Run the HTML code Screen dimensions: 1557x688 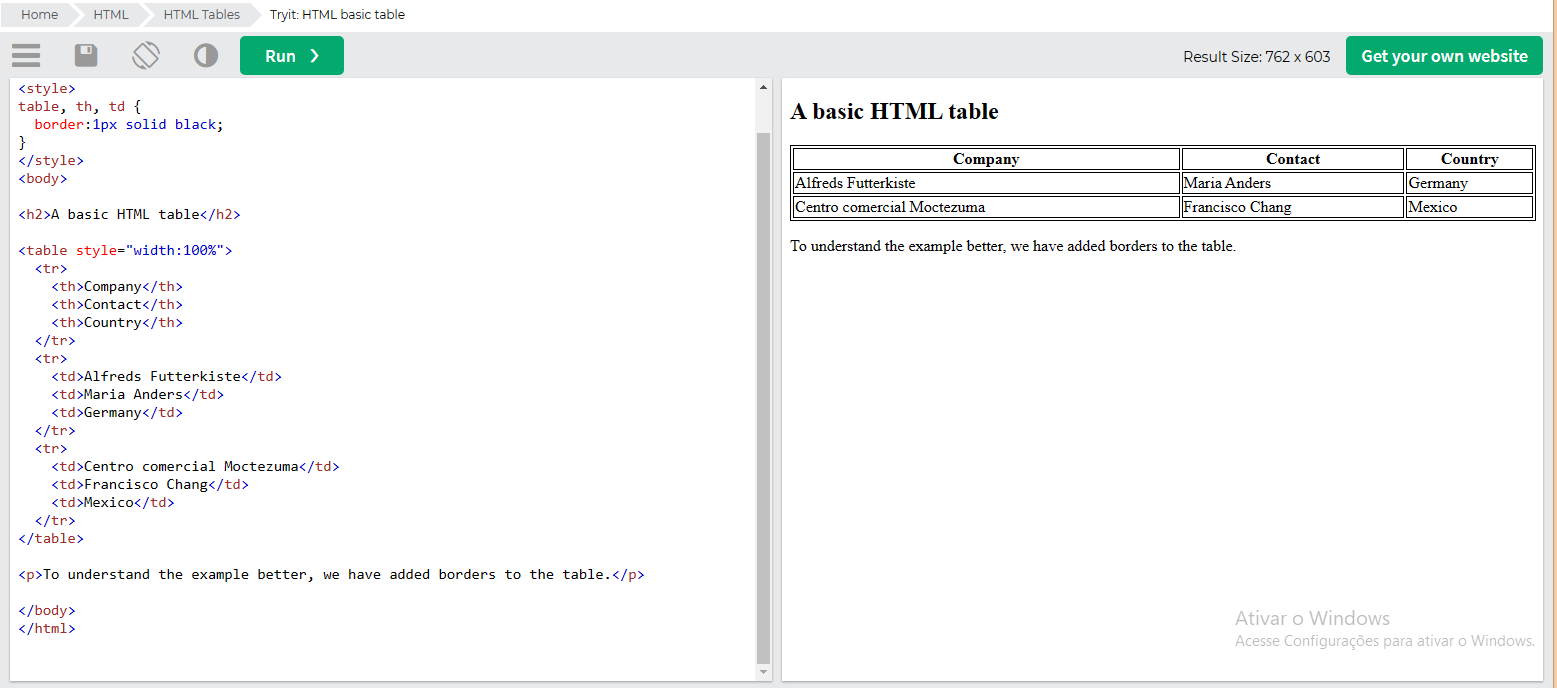(283, 55)
